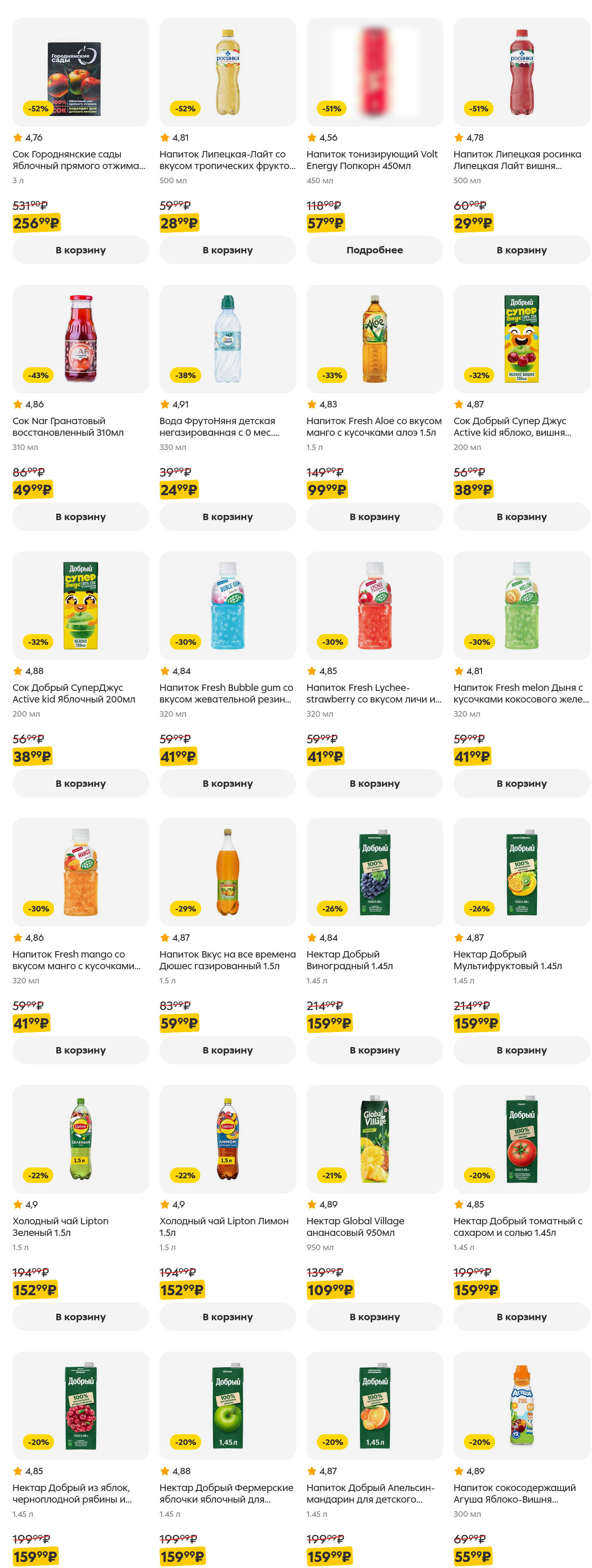Add Дюшес газированный drink to cart
This screenshot has width=592, height=1568.
tap(227, 1049)
